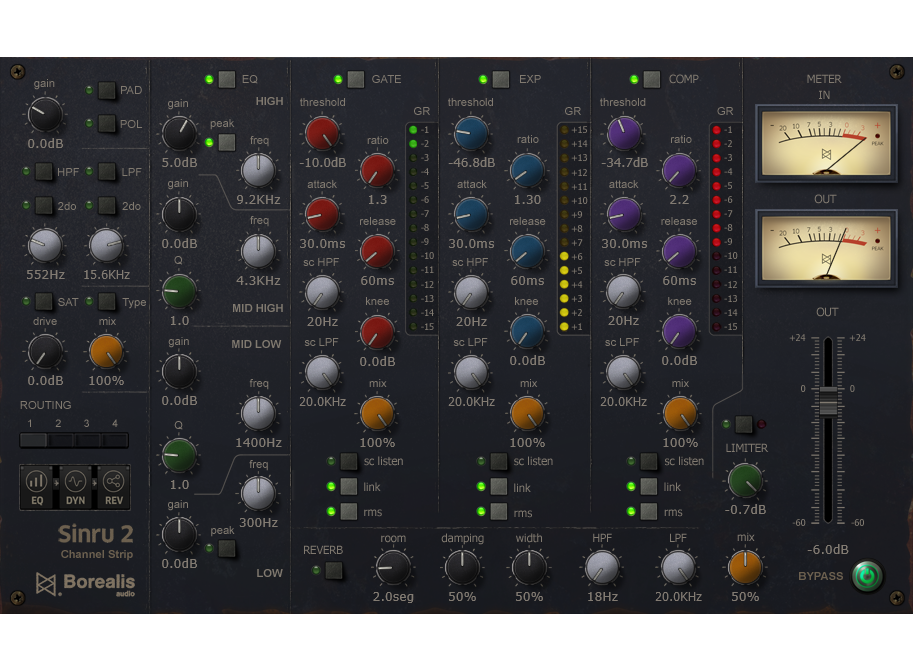Screen dimensions: 913x671
Task: Click the LIMITER green knob
Action: pos(745,481)
